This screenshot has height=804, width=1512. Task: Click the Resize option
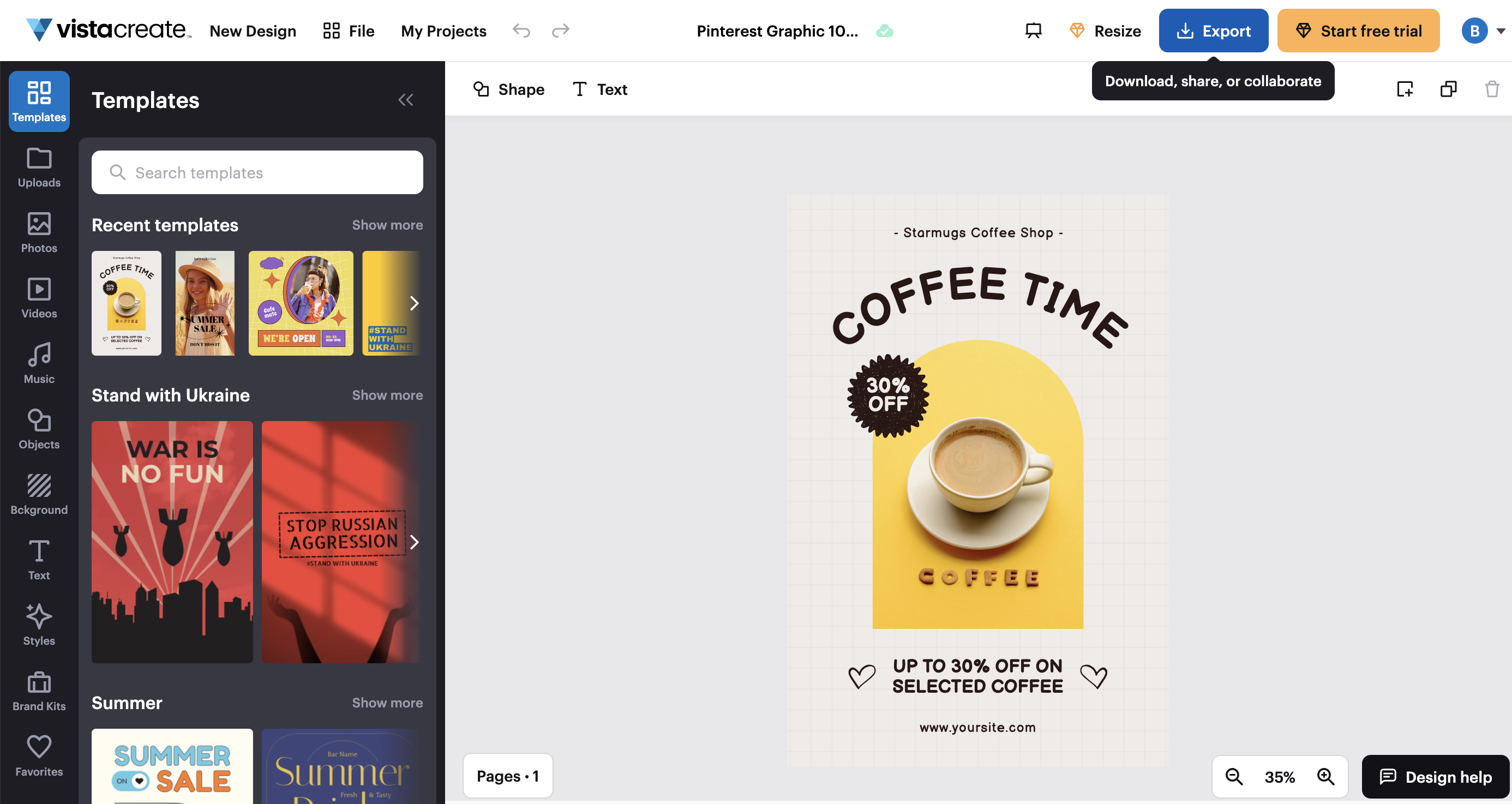pos(1105,31)
